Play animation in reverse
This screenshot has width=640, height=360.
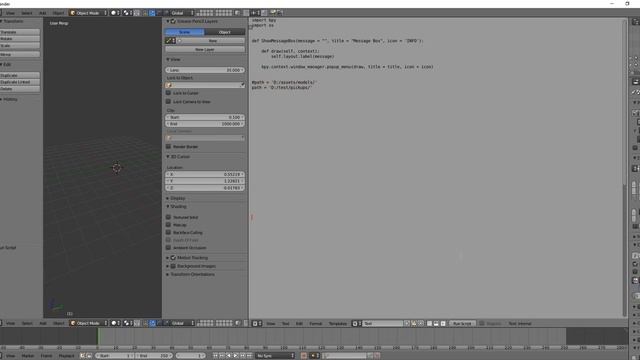[x=229, y=356]
